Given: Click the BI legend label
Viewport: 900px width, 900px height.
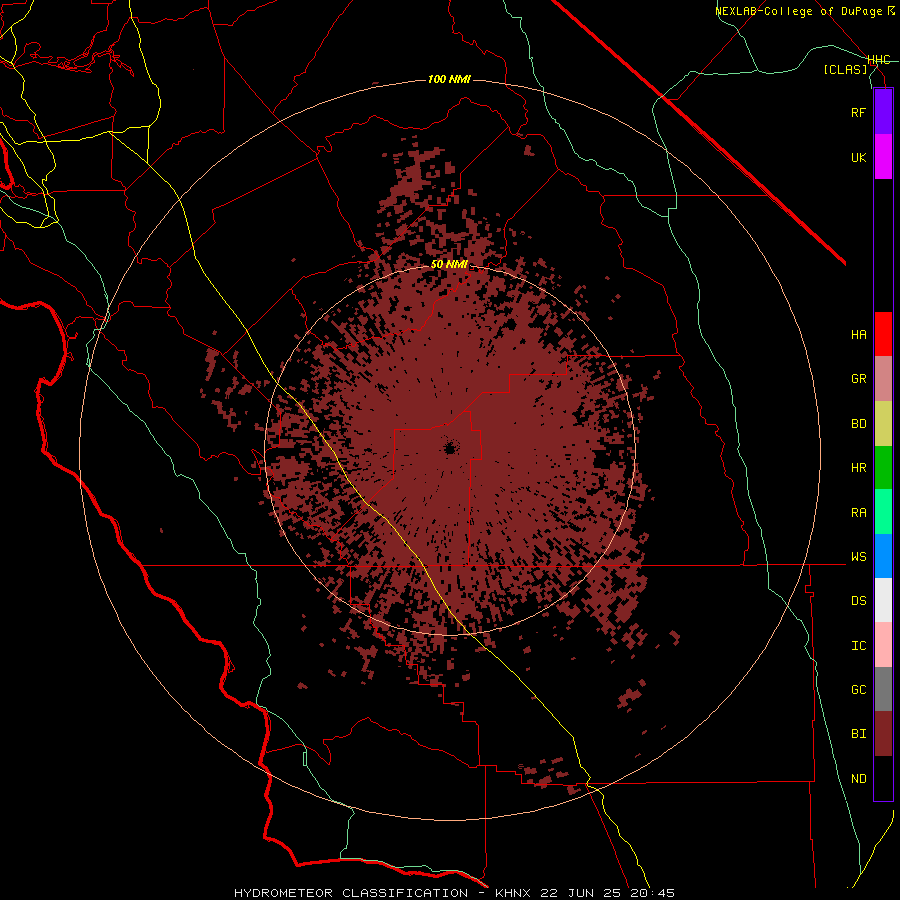Looking at the screenshot, I should pyautogui.click(x=858, y=734).
